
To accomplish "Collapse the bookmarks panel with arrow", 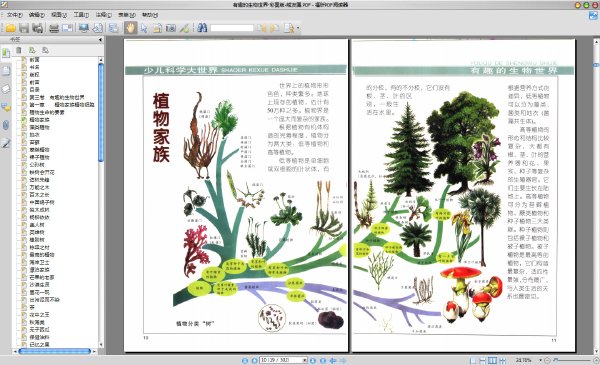I will [100, 39].
